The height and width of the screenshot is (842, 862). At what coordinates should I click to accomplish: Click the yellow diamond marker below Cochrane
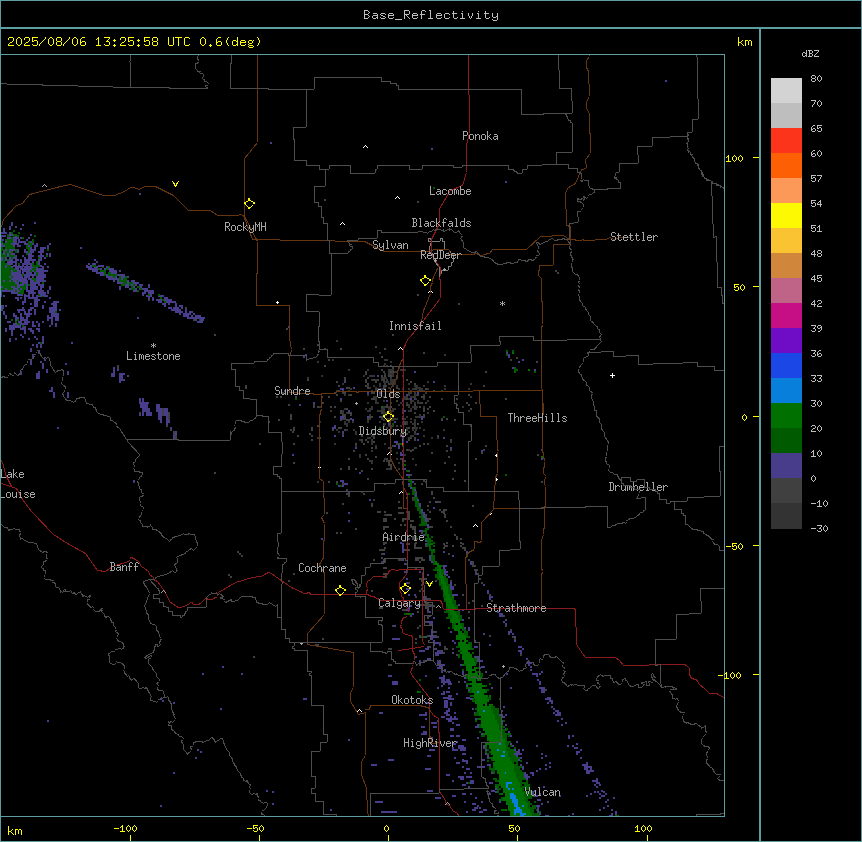pos(340,590)
